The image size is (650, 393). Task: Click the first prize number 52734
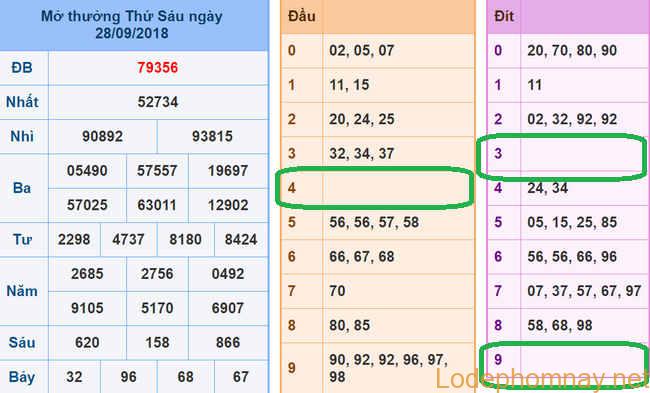coord(158,102)
